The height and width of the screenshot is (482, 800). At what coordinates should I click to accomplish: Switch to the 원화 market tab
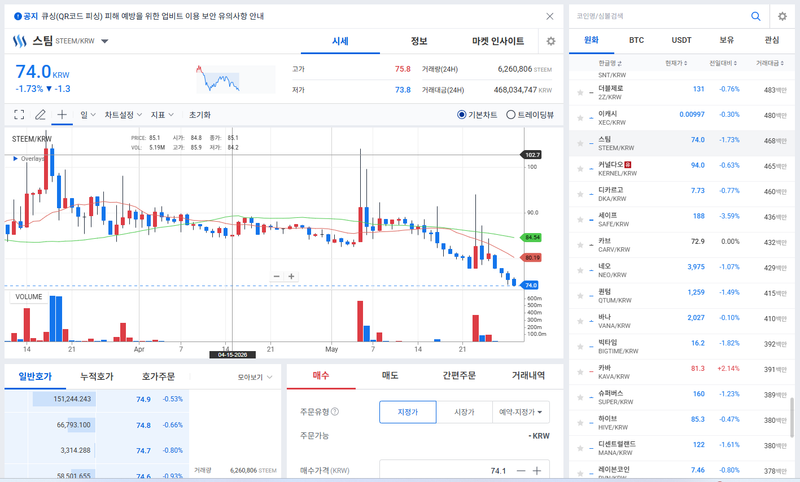point(591,40)
